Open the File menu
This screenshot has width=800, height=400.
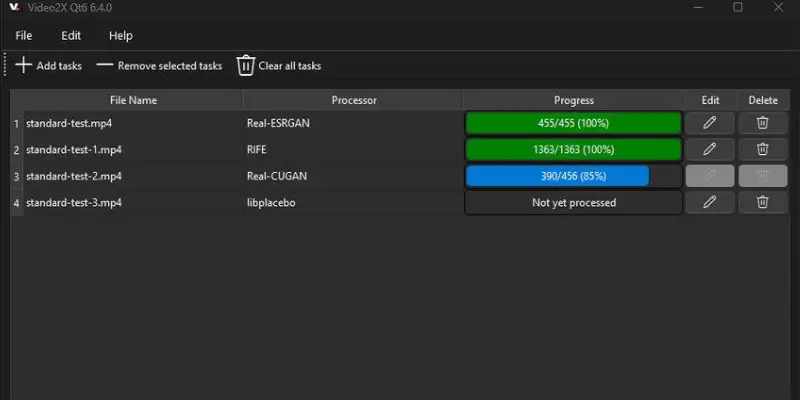23,36
